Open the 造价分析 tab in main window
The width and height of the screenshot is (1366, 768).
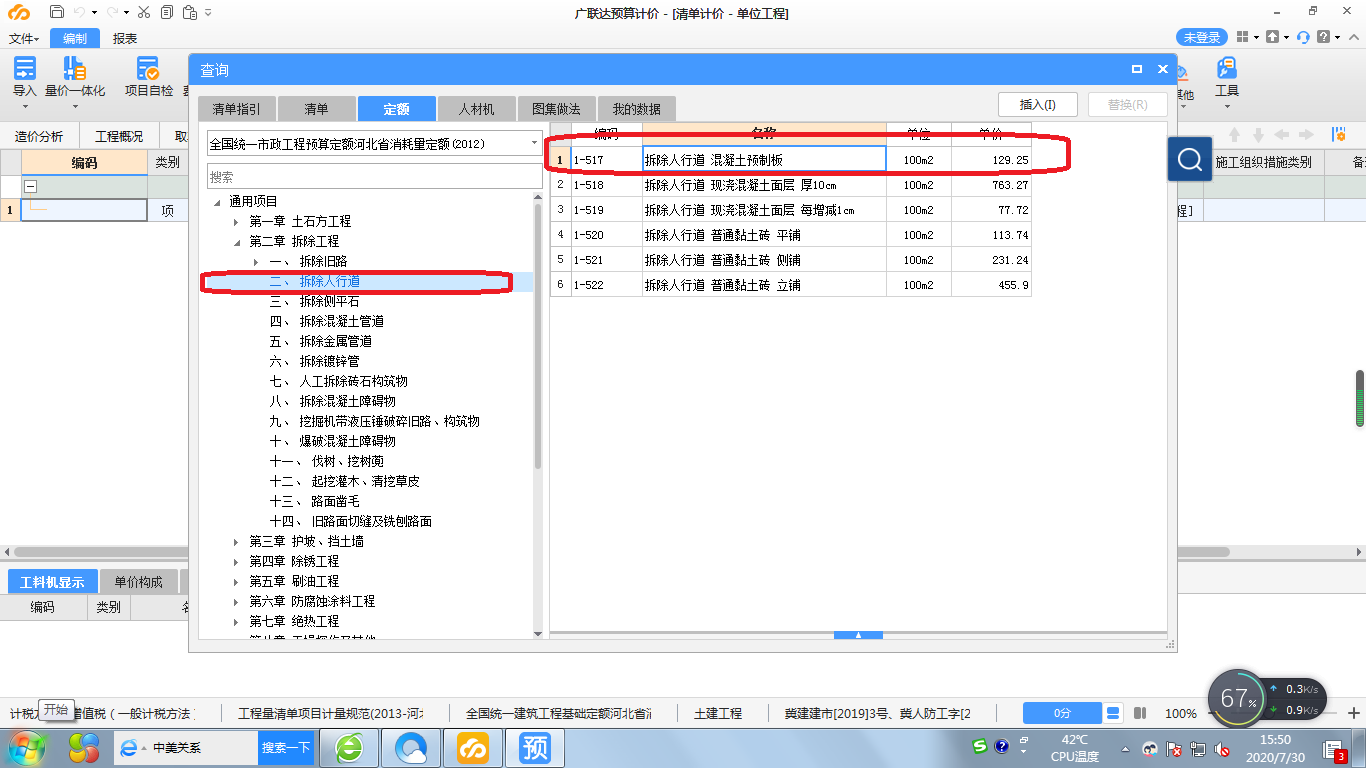(38, 136)
